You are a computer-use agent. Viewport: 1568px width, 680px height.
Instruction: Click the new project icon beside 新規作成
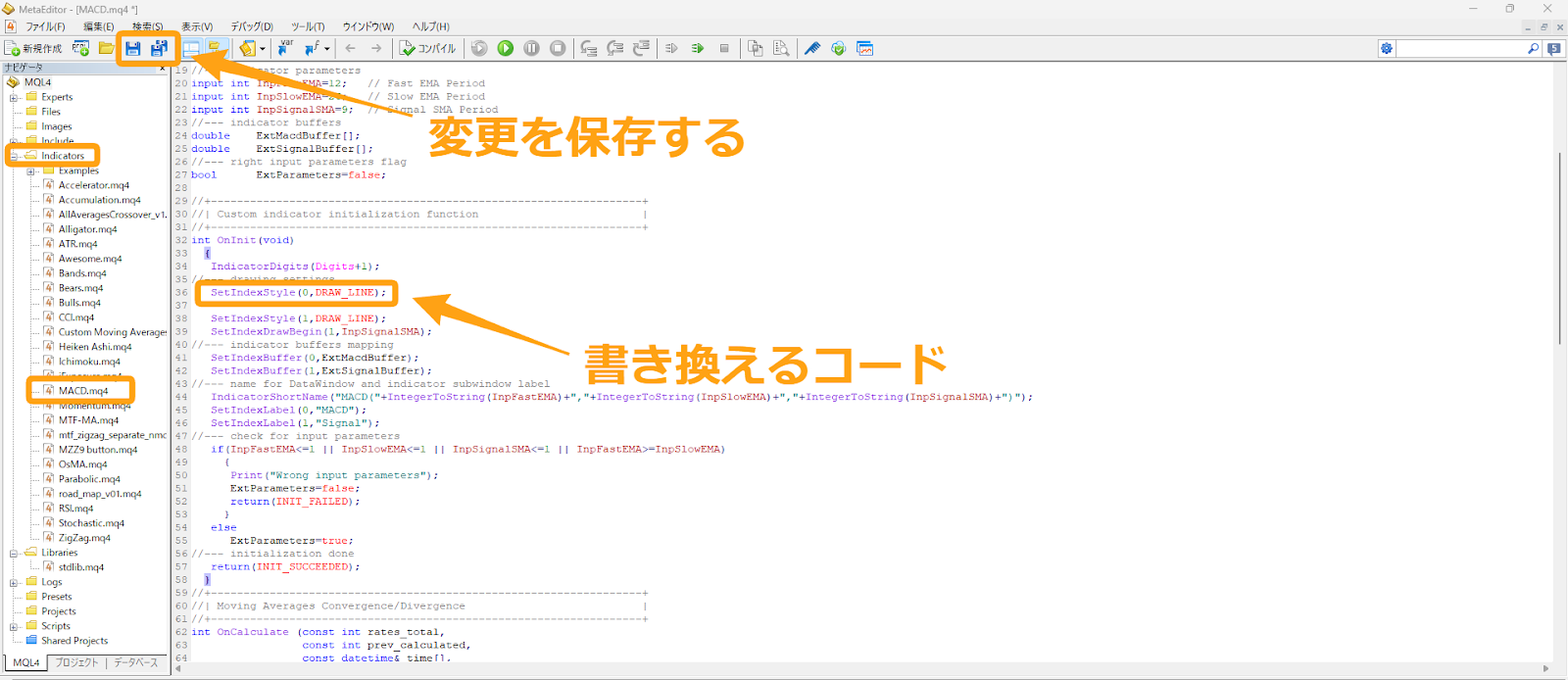[x=80, y=48]
